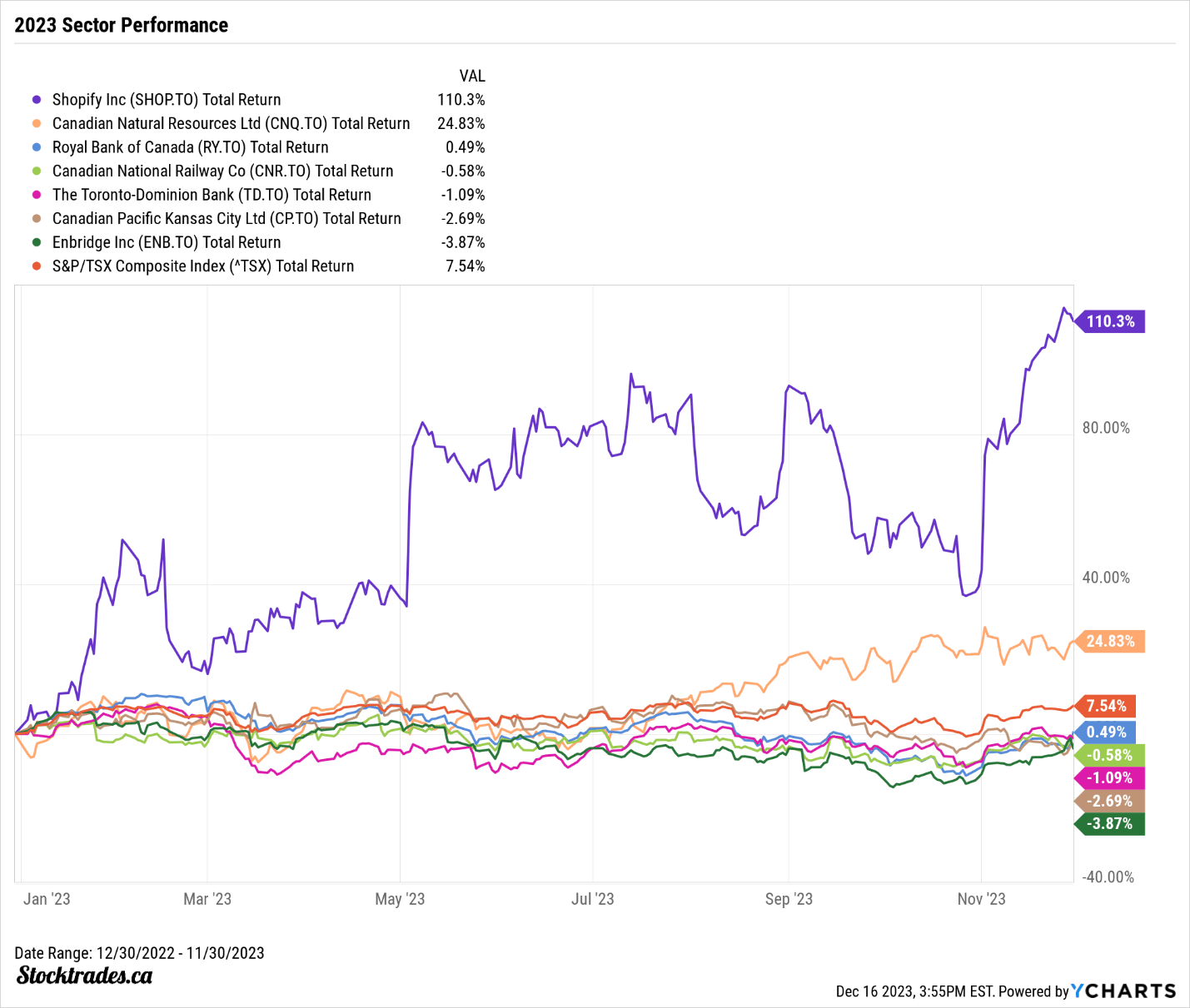This screenshot has width=1190, height=1008.
Task: Select the Shopify Inc Total Return label
Action: tap(167, 100)
